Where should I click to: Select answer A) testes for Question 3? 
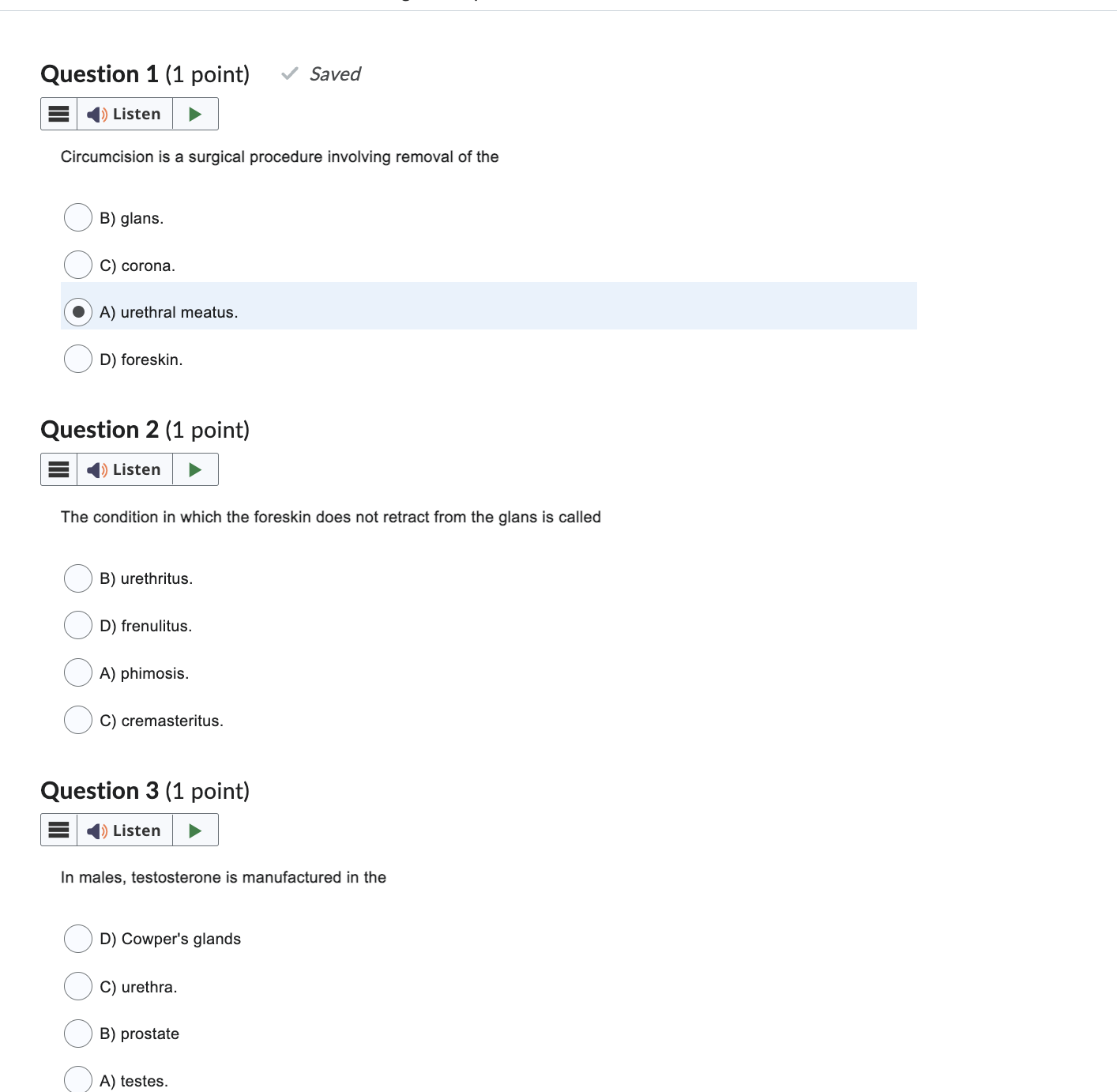pyautogui.click(x=77, y=1079)
